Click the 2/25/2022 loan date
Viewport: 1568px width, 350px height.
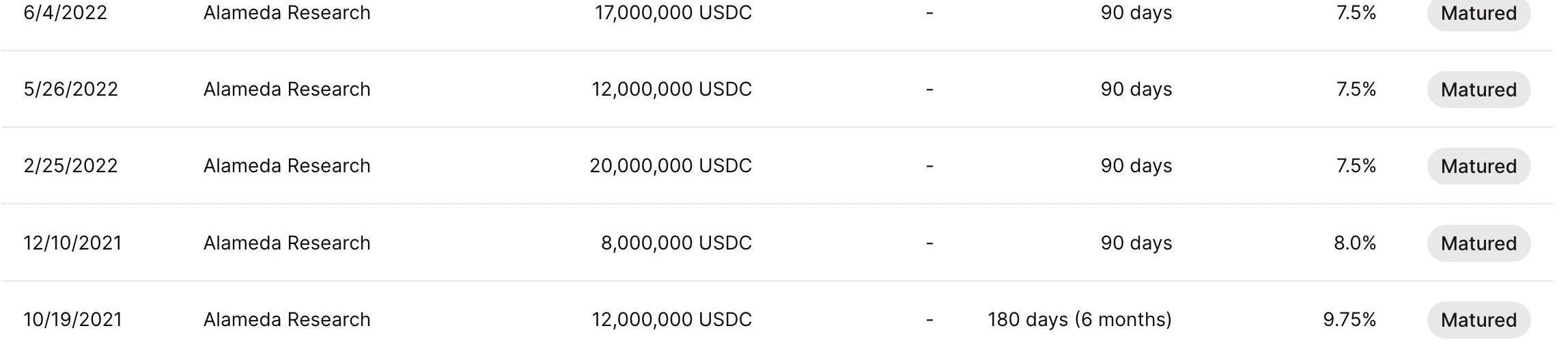click(70, 166)
